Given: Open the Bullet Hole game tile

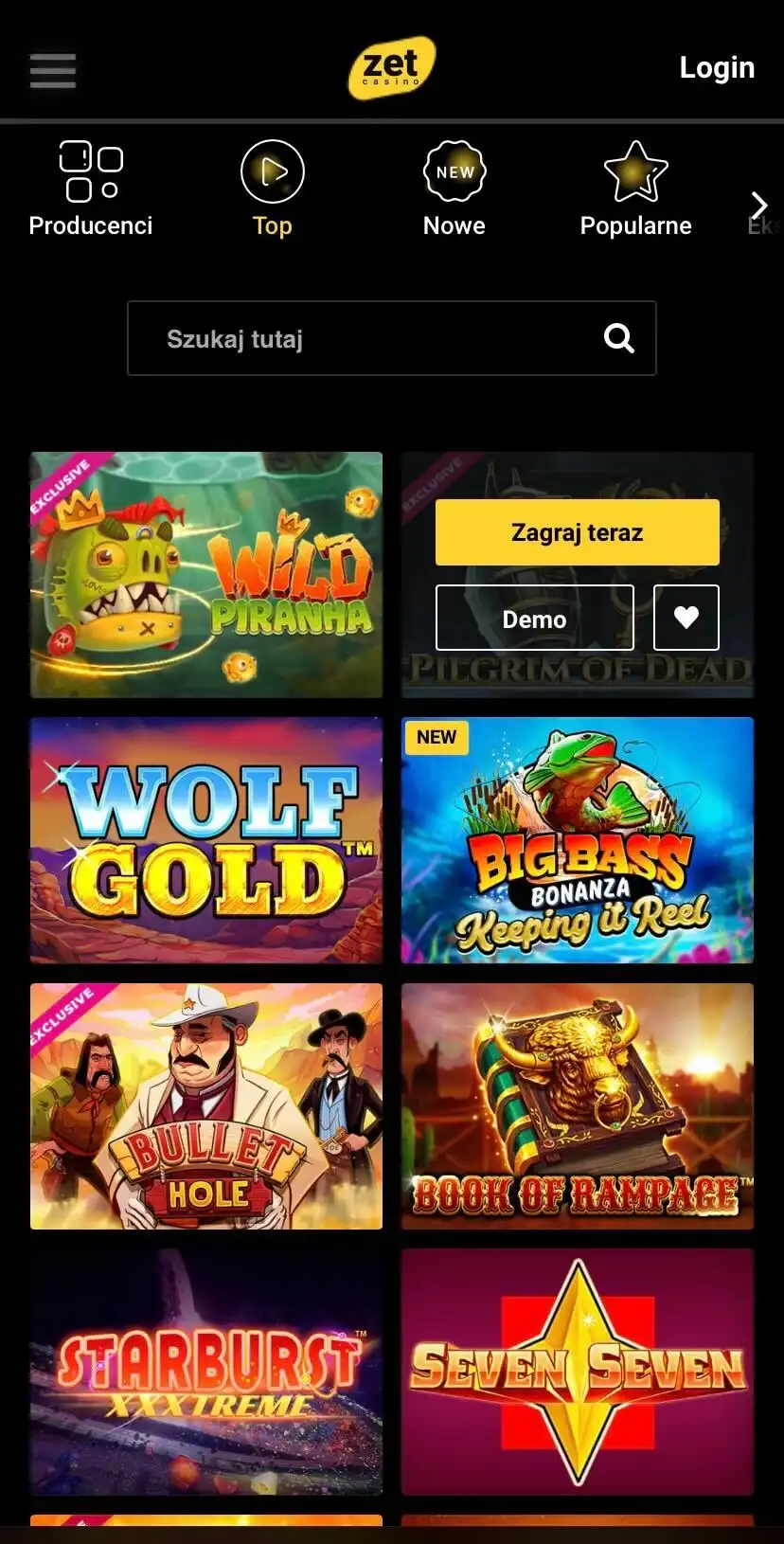Looking at the screenshot, I should point(206,1106).
